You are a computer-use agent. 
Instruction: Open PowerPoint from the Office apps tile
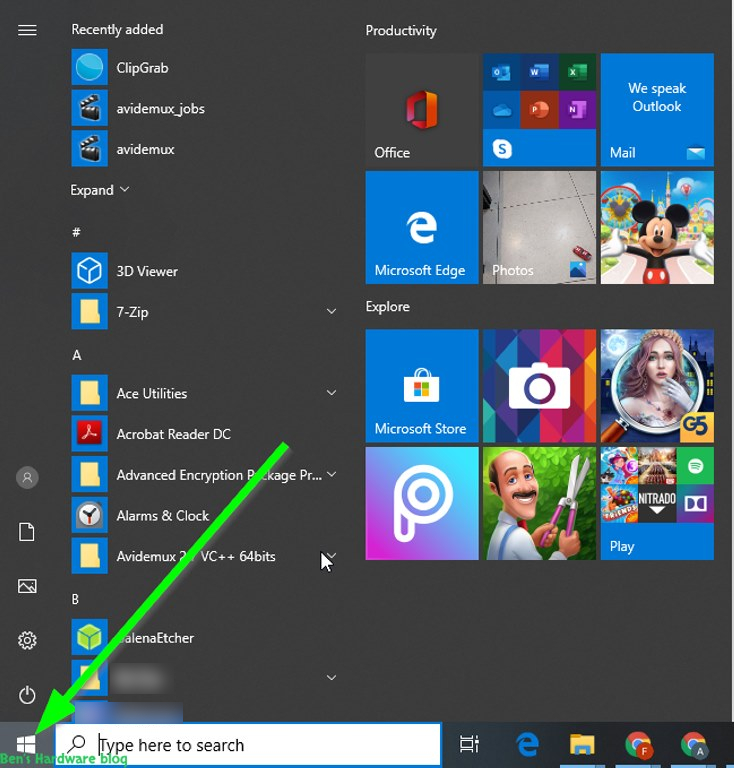click(x=539, y=110)
